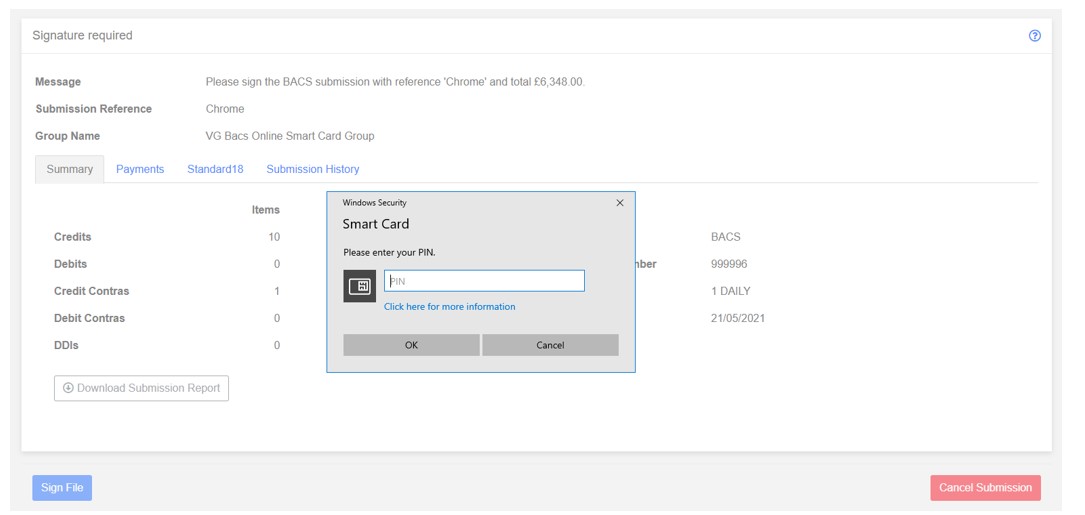Viewport: 1085px width, 515px height.
Task: Follow 'Click here for more information' link
Action: click(x=450, y=307)
